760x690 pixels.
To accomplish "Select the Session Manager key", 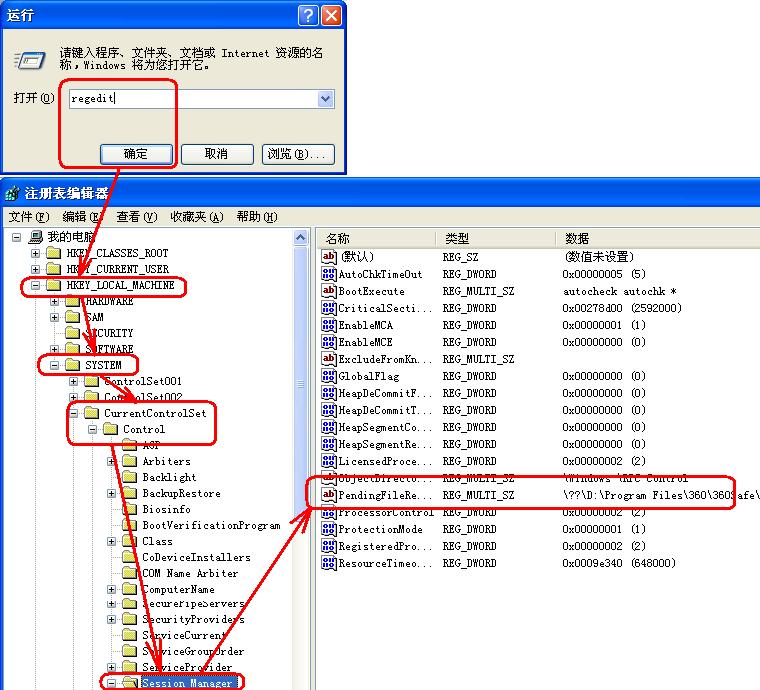I will click(188, 684).
